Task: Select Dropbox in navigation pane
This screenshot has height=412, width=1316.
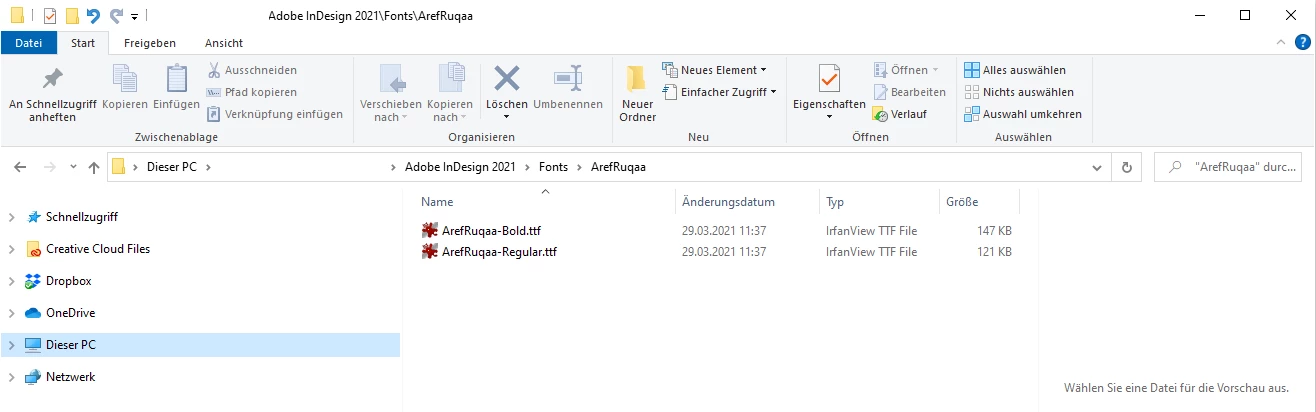Action: [68, 281]
